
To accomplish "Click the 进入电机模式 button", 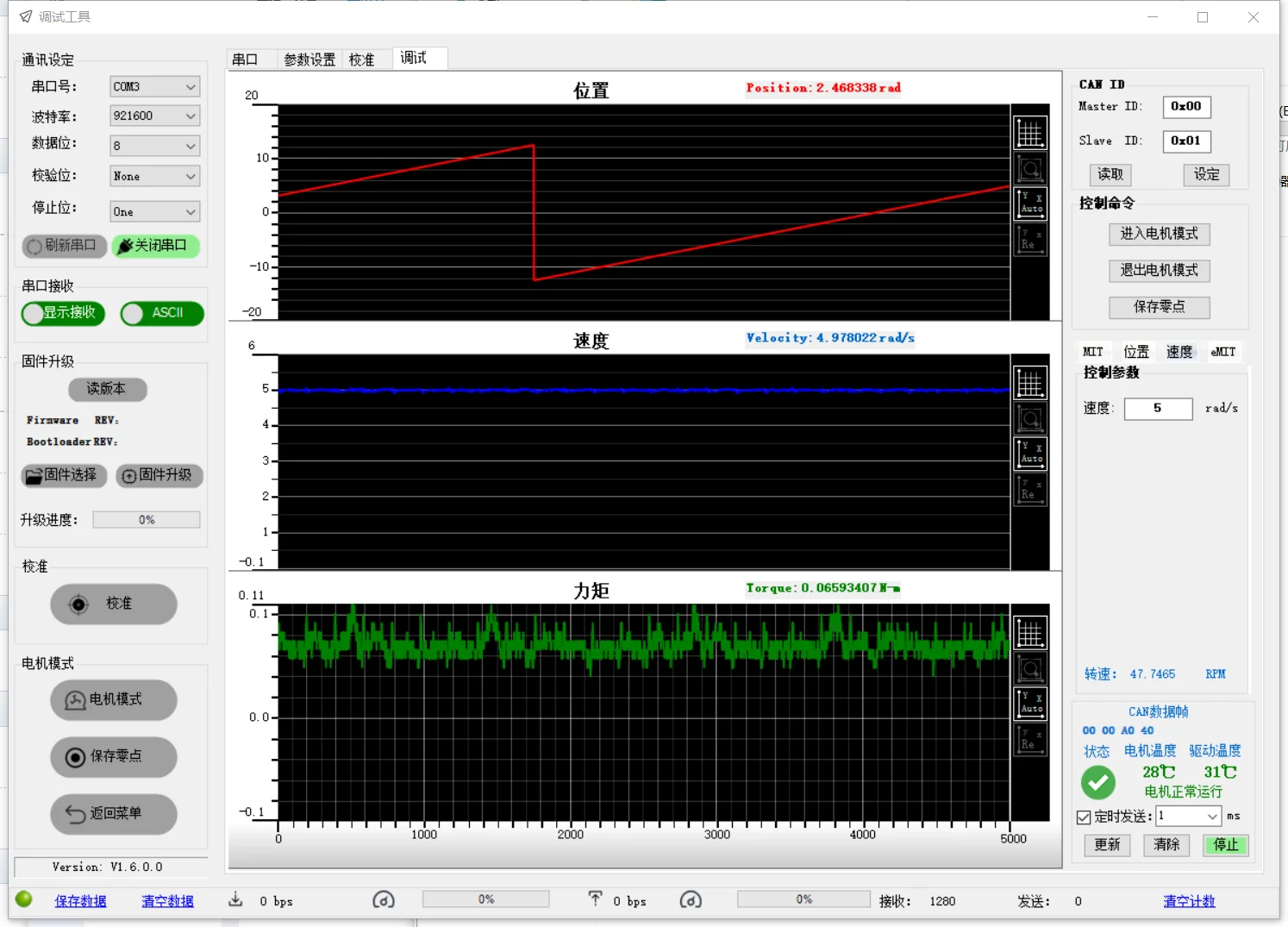I will 1159,234.
